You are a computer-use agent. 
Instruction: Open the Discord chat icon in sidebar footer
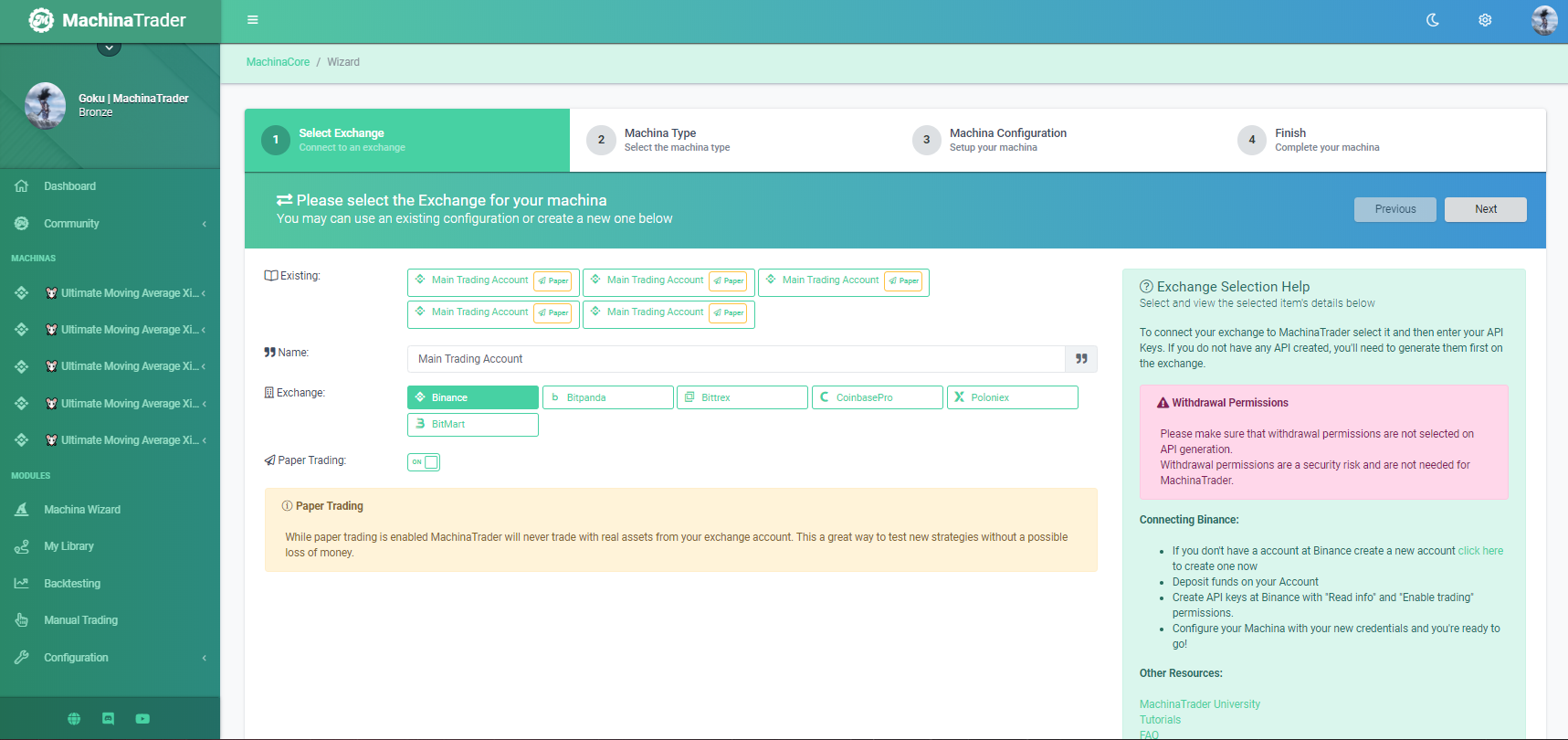(x=109, y=719)
